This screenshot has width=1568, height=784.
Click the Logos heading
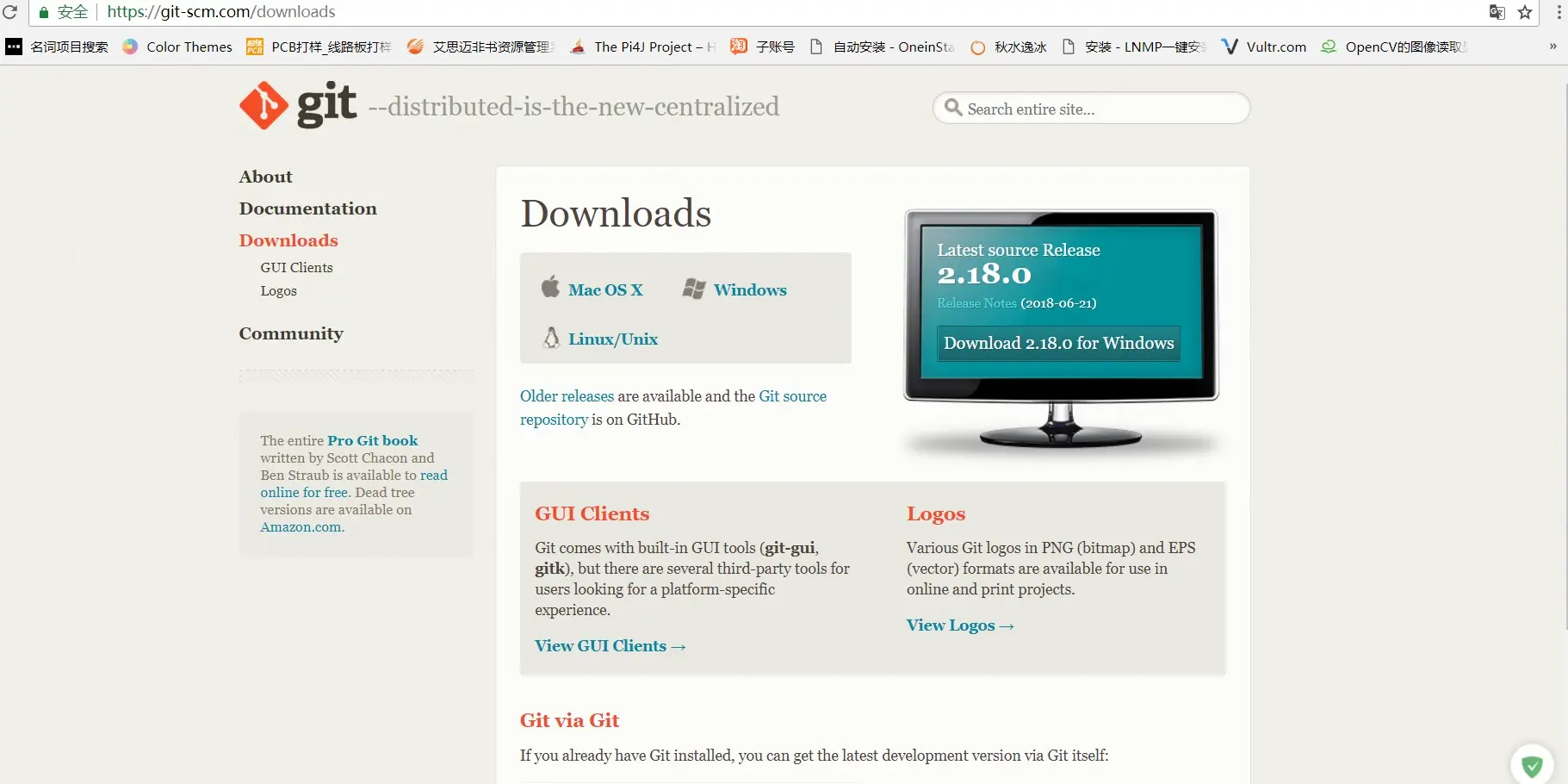point(936,514)
